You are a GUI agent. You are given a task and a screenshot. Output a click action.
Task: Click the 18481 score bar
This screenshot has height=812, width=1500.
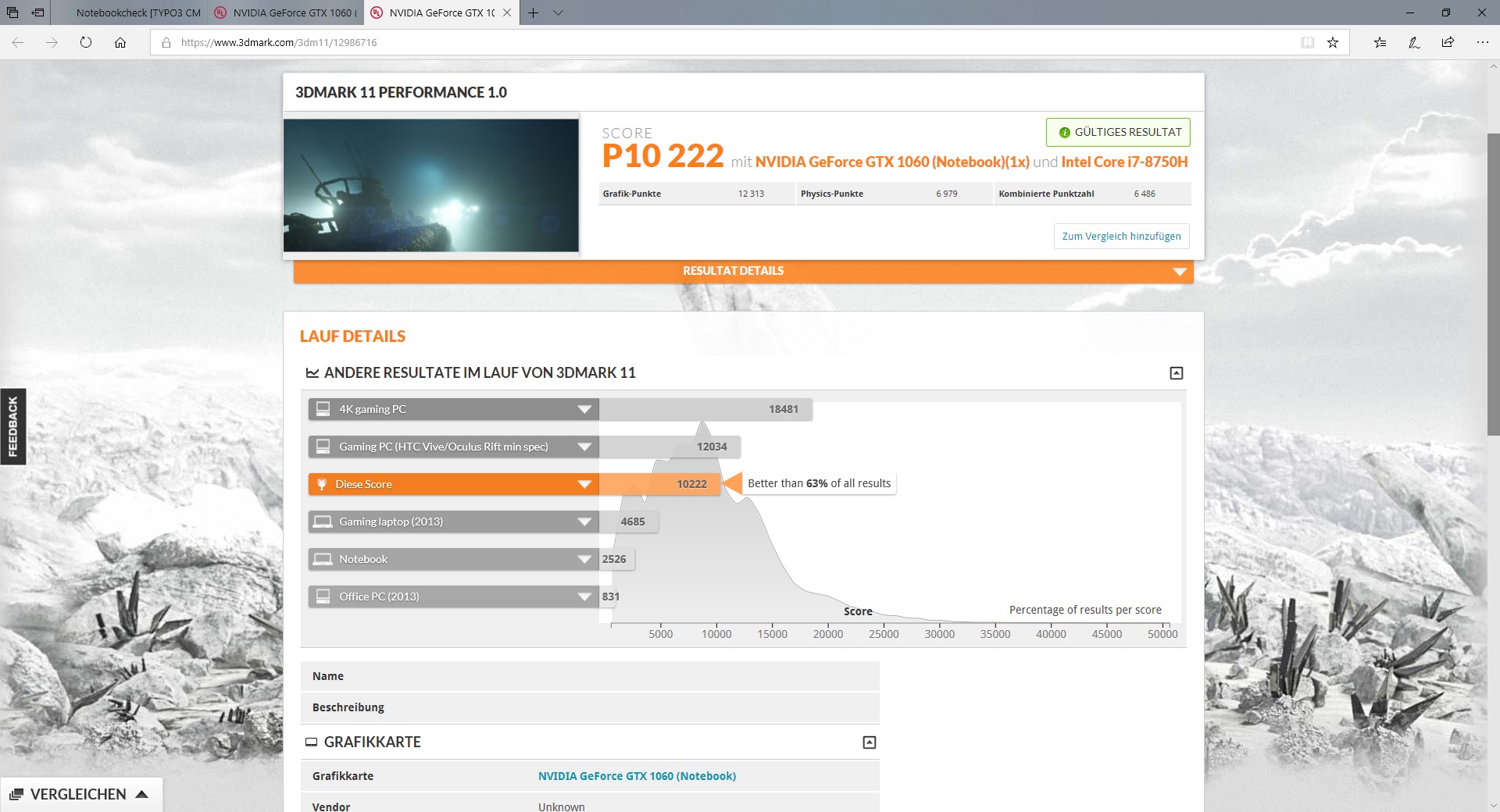pos(705,409)
